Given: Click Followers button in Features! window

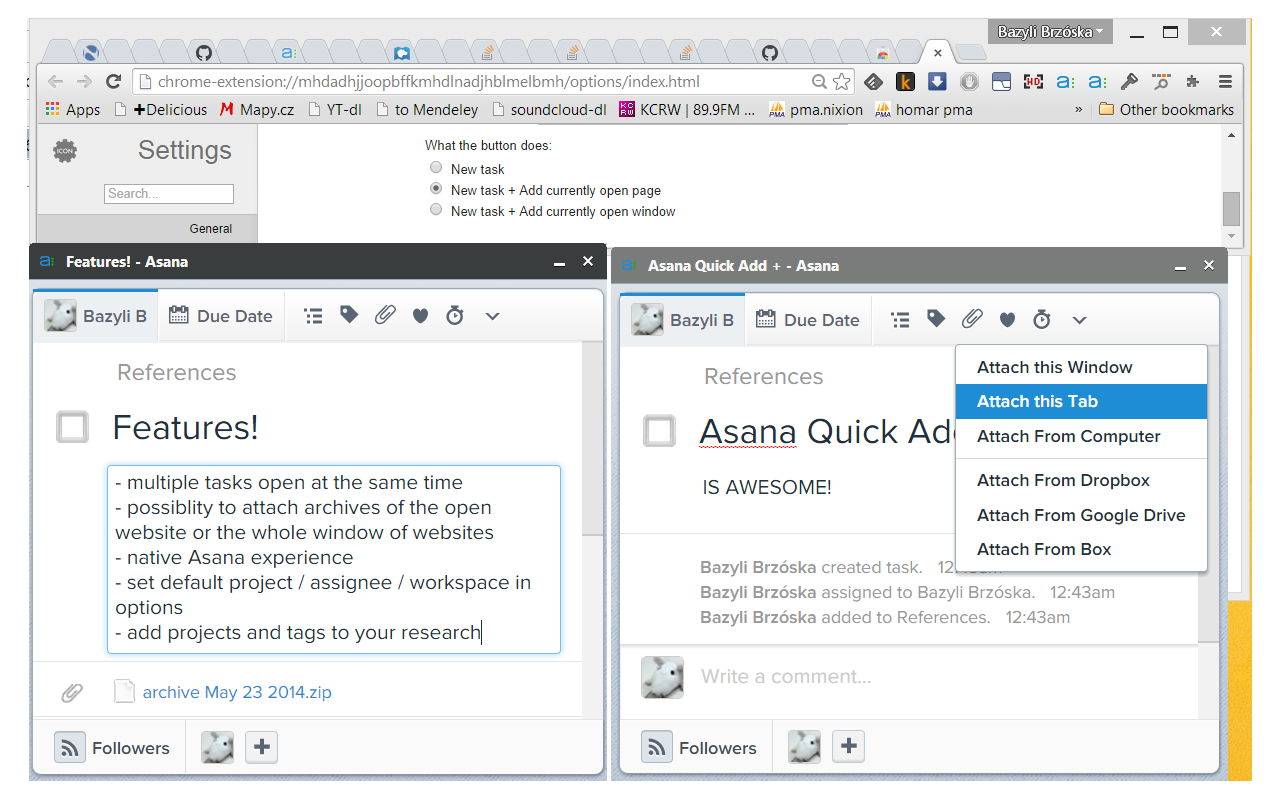Looking at the screenshot, I should pyautogui.click(x=113, y=748).
